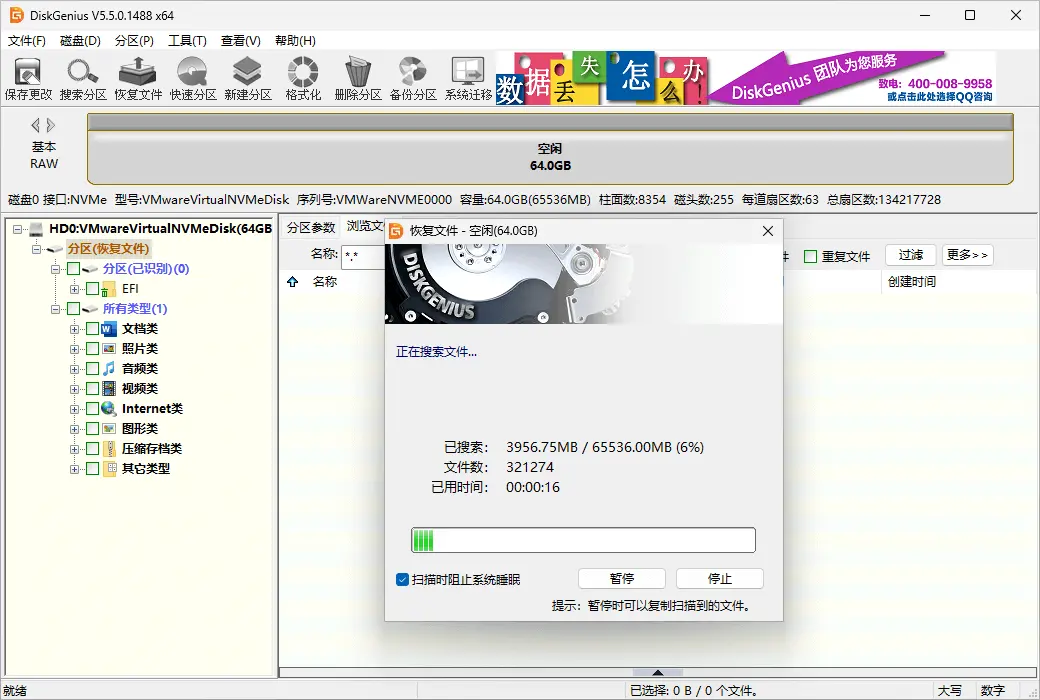Collapse the HD0:VMwareVirtualNVMeDisk node
Image resolution: width=1040 pixels, height=700 pixels.
click(x=17, y=229)
